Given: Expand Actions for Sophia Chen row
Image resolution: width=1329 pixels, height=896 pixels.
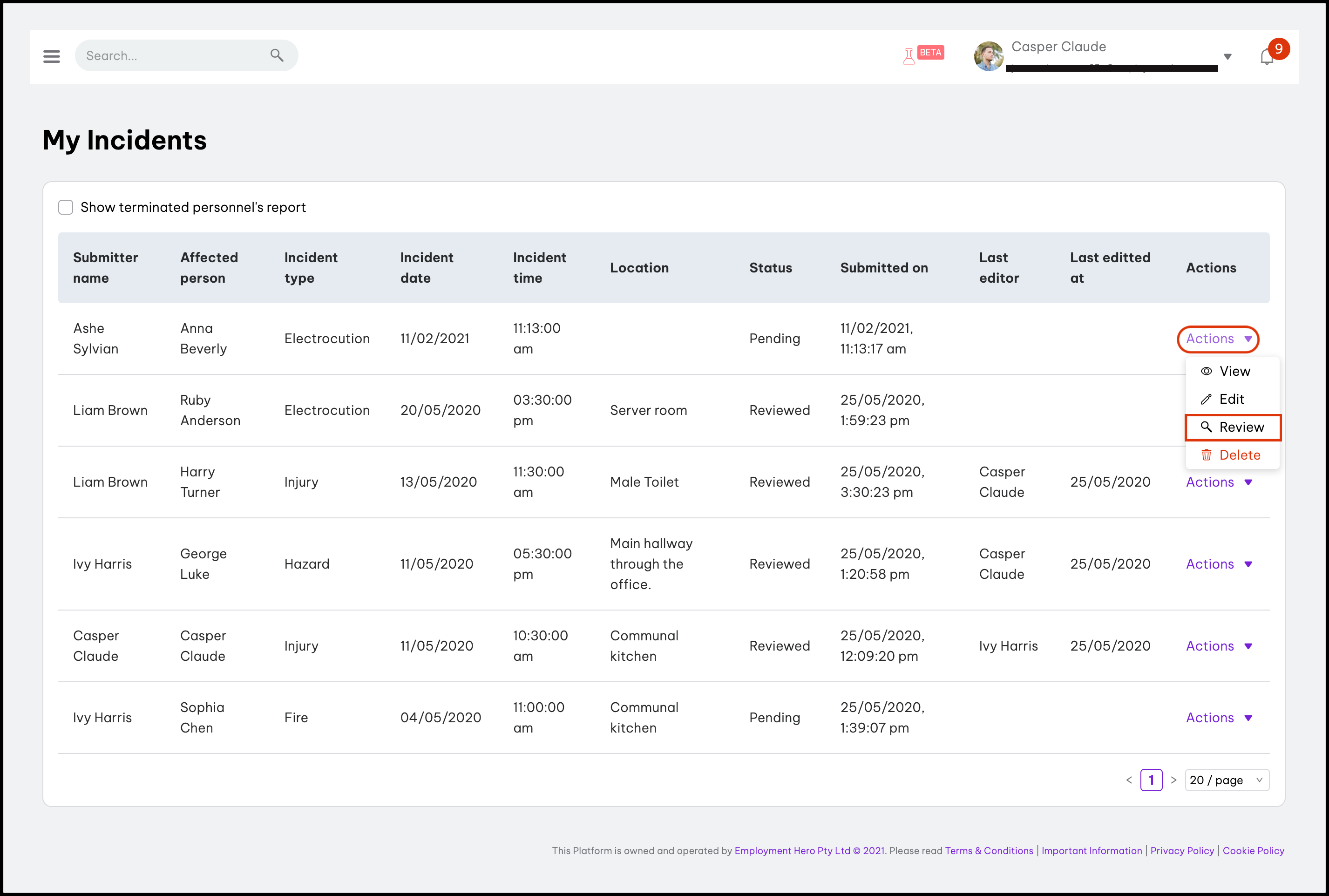Looking at the screenshot, I should [x=1218, y=718].
